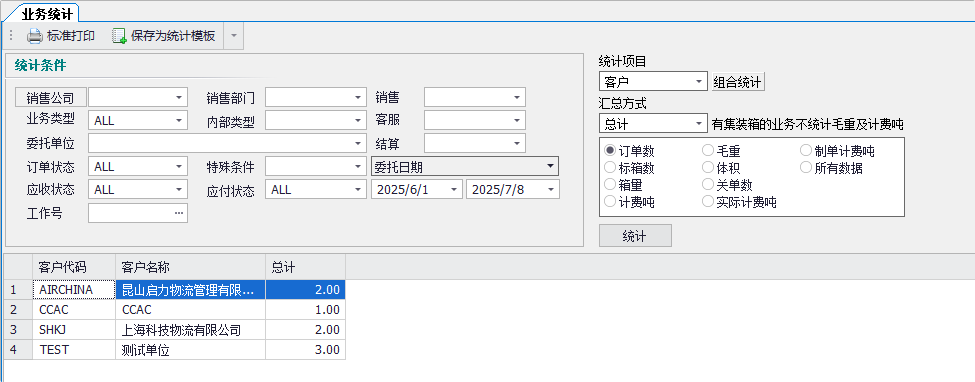Image resolution: width=975 pixels, height=382 pixels.
Task: Open the 销售部门 dropdown
Action: pos(358,98)
